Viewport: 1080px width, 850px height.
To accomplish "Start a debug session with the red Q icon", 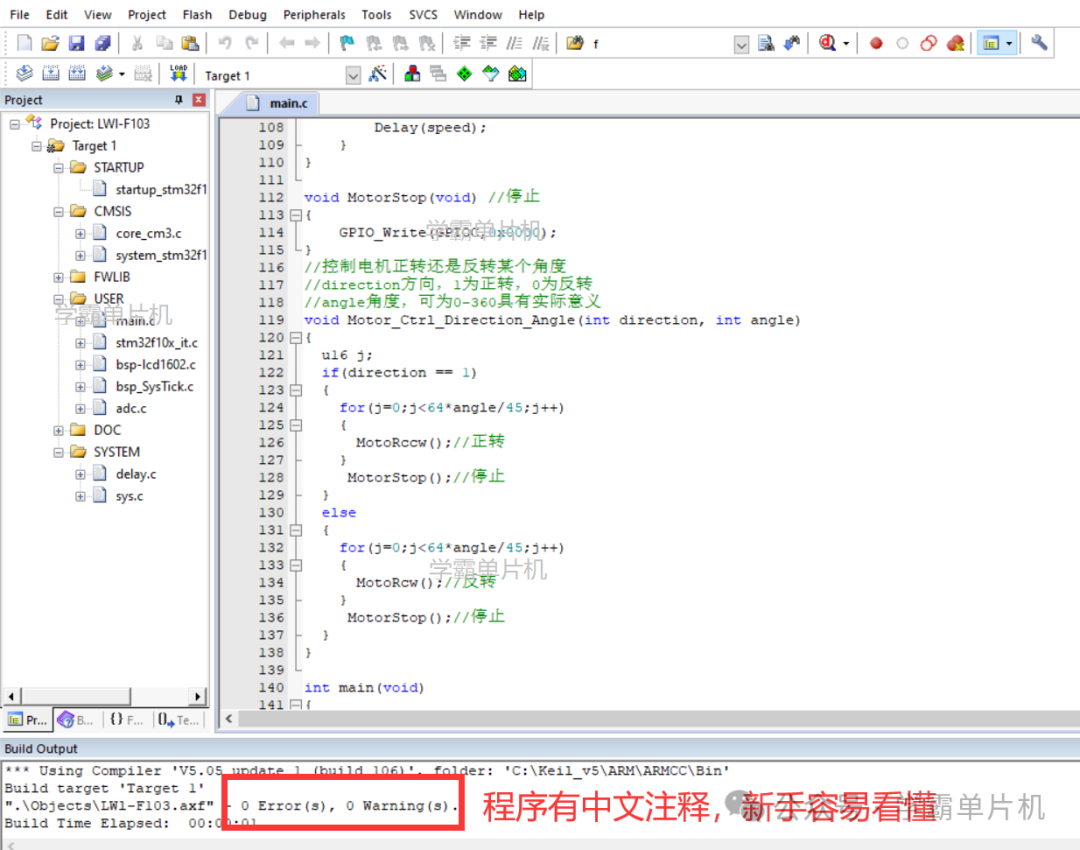I will click(828, 43).
